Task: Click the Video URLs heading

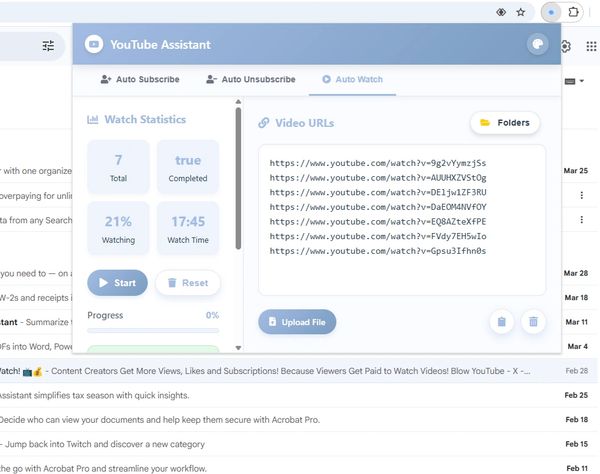Action: (x=305, y=123)
